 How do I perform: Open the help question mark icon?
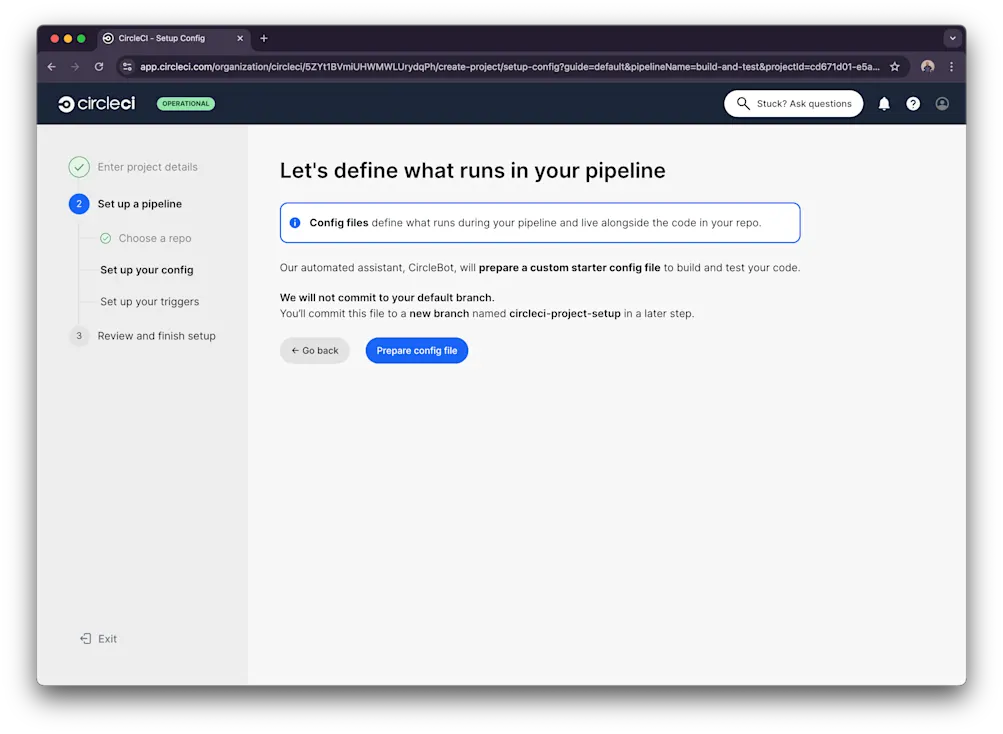tap(913, 104)
